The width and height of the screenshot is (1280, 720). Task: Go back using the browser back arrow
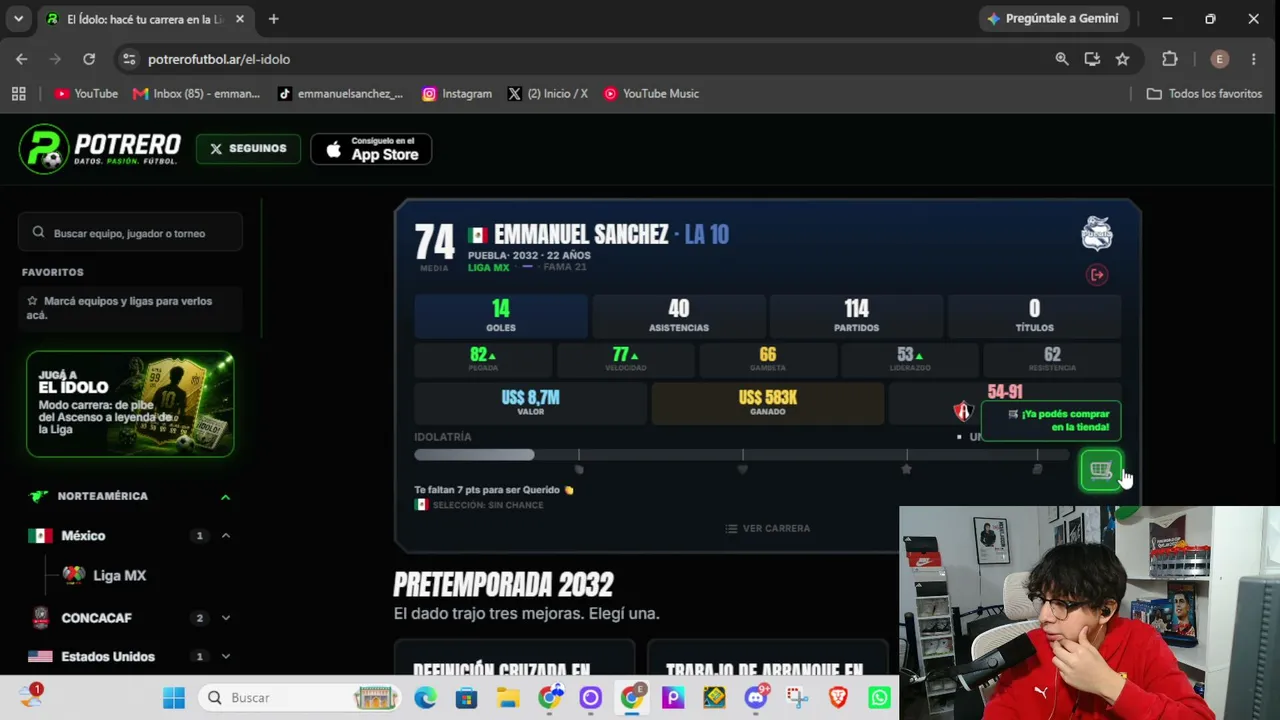point(22,59)
